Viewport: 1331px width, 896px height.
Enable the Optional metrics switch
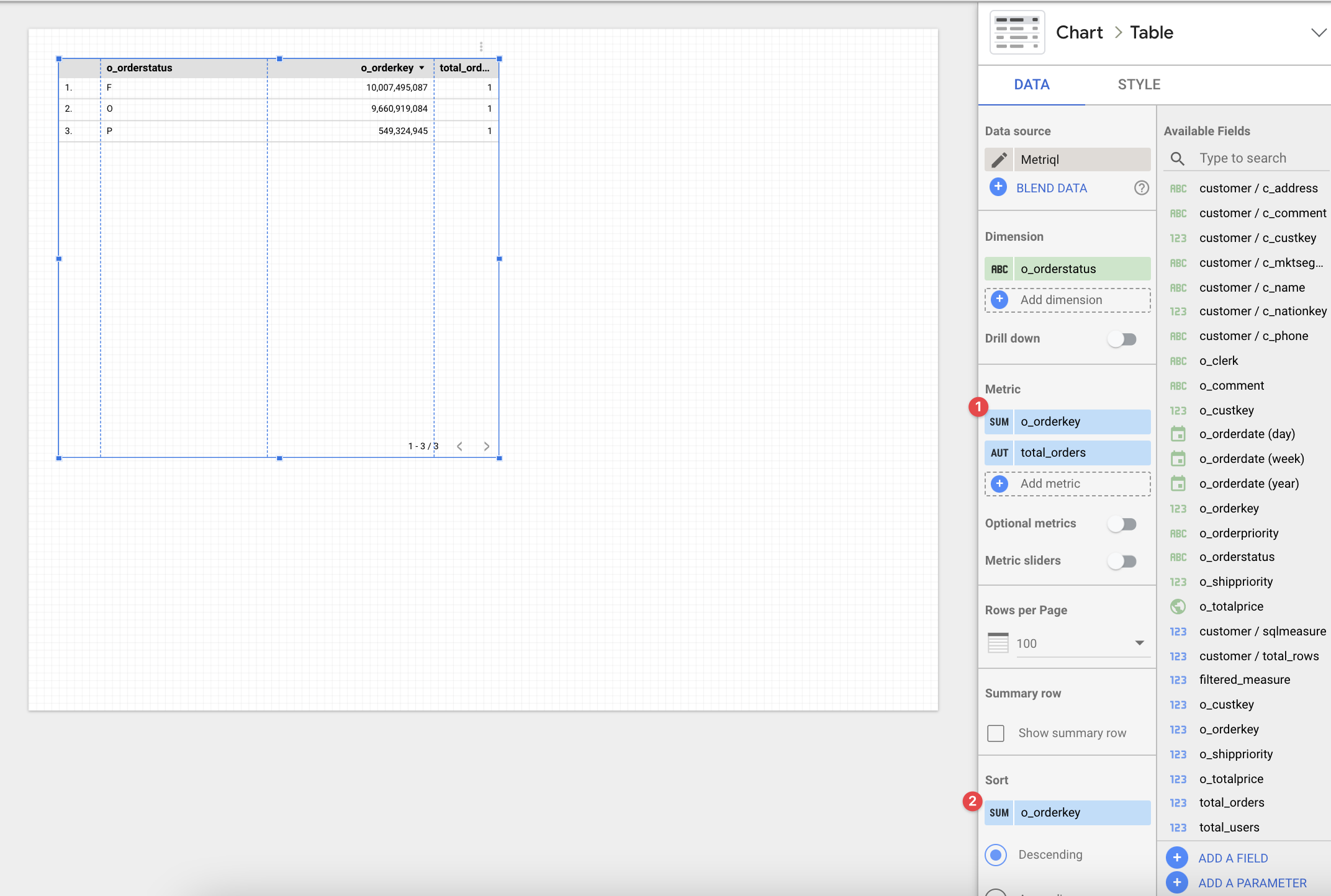[1122, 524]
